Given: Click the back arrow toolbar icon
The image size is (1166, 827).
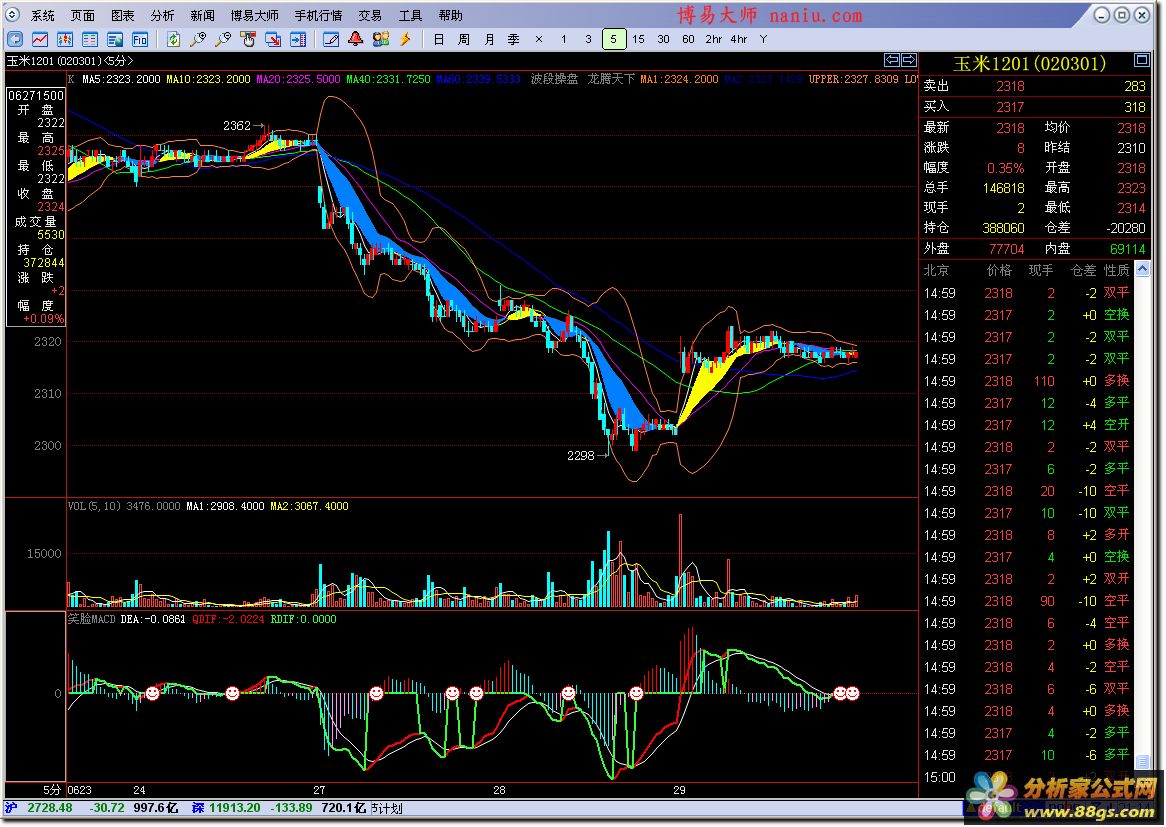Looking at the screenshot, I should coord(15,39).
